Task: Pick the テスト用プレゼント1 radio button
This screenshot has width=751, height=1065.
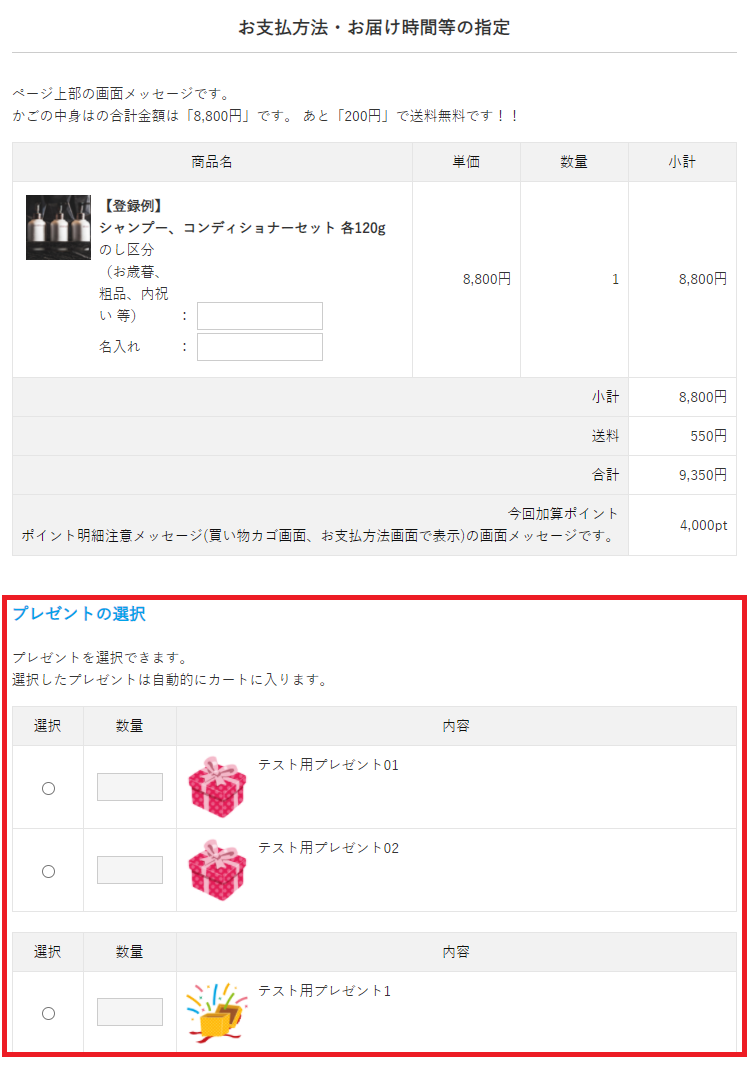Action: pos(48,1013)
